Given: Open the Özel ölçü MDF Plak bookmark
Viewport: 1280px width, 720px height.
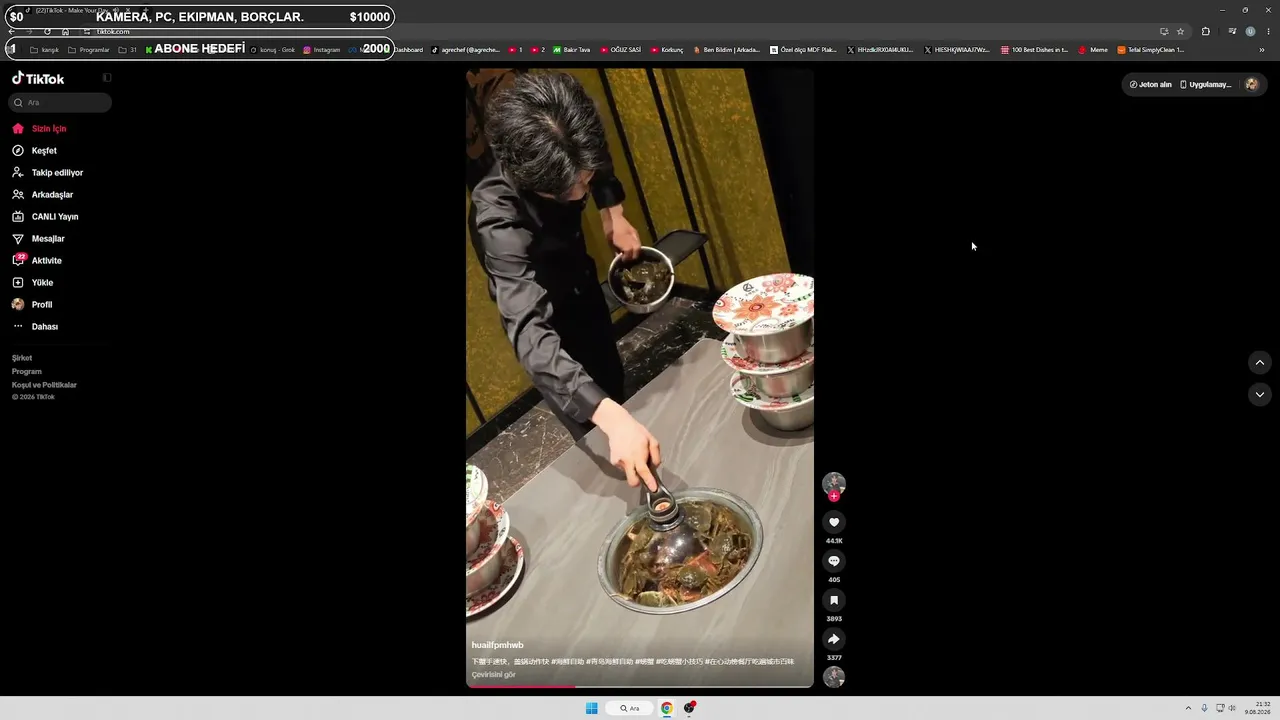Looking at the screenshot, I should point(803,50).
